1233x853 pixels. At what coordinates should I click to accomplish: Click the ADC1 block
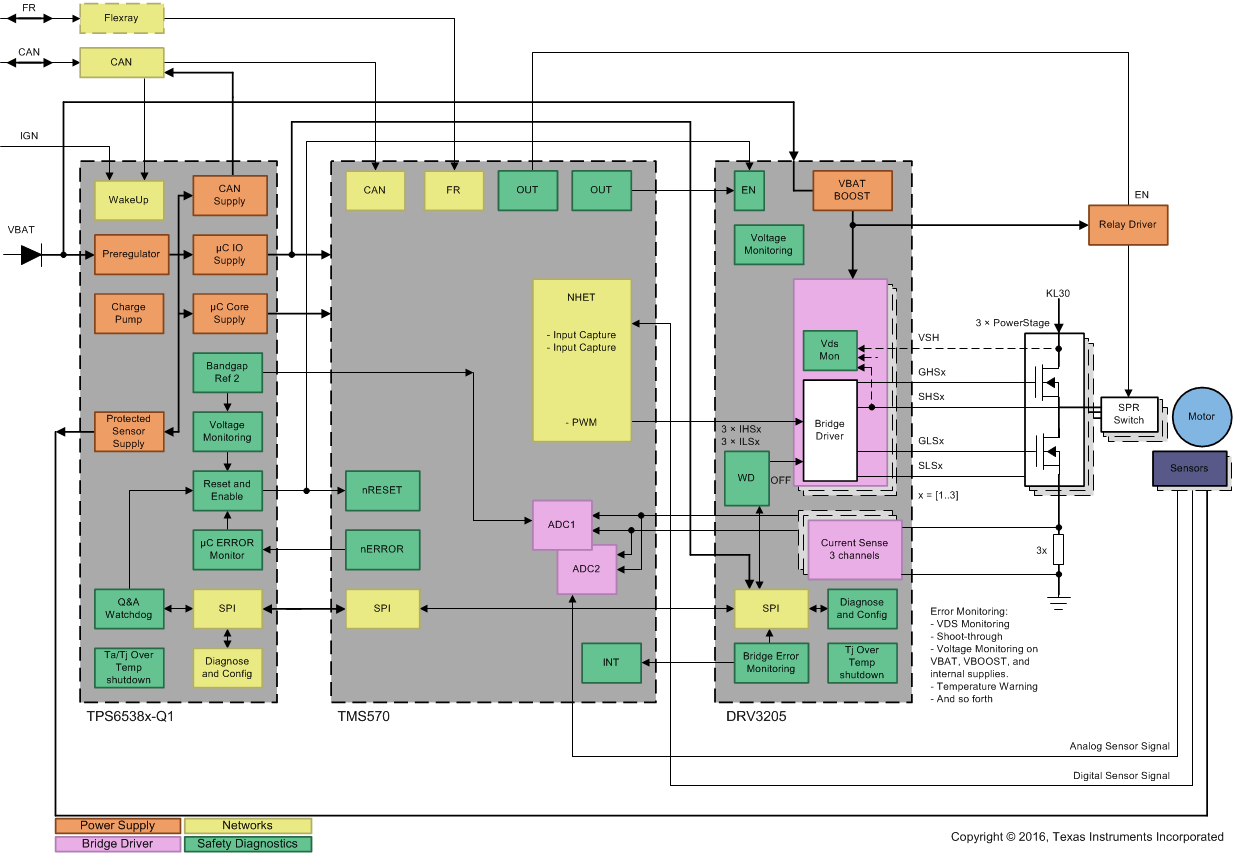click(560, 527)
